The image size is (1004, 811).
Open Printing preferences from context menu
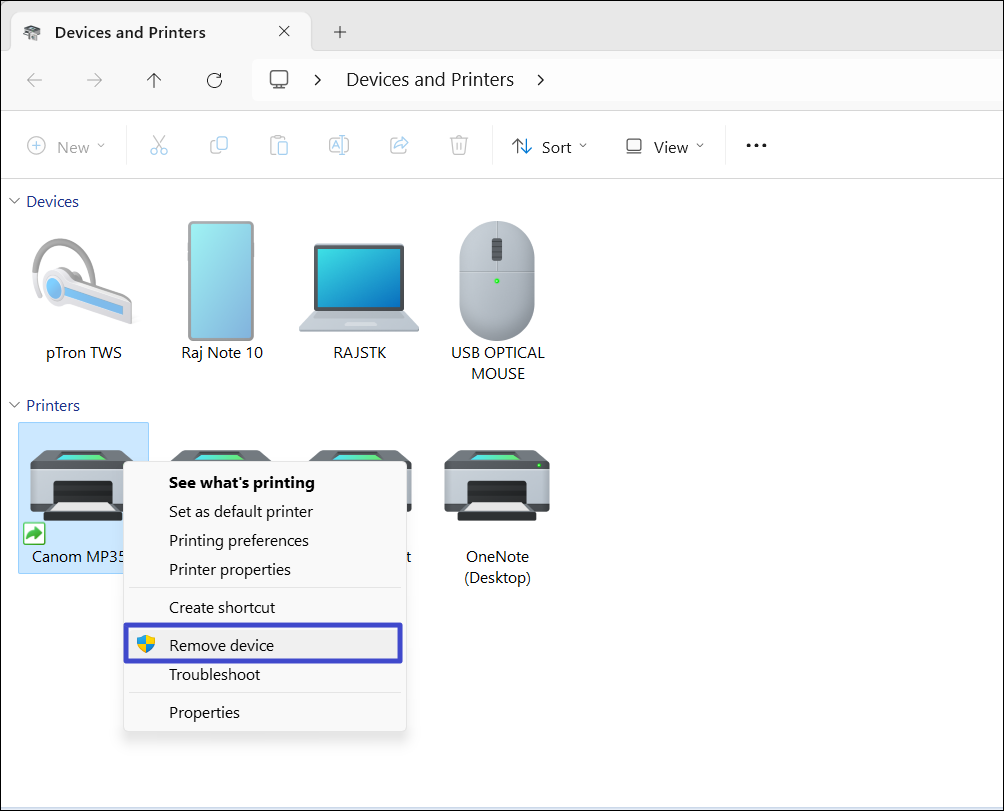[x=239, y=540]
